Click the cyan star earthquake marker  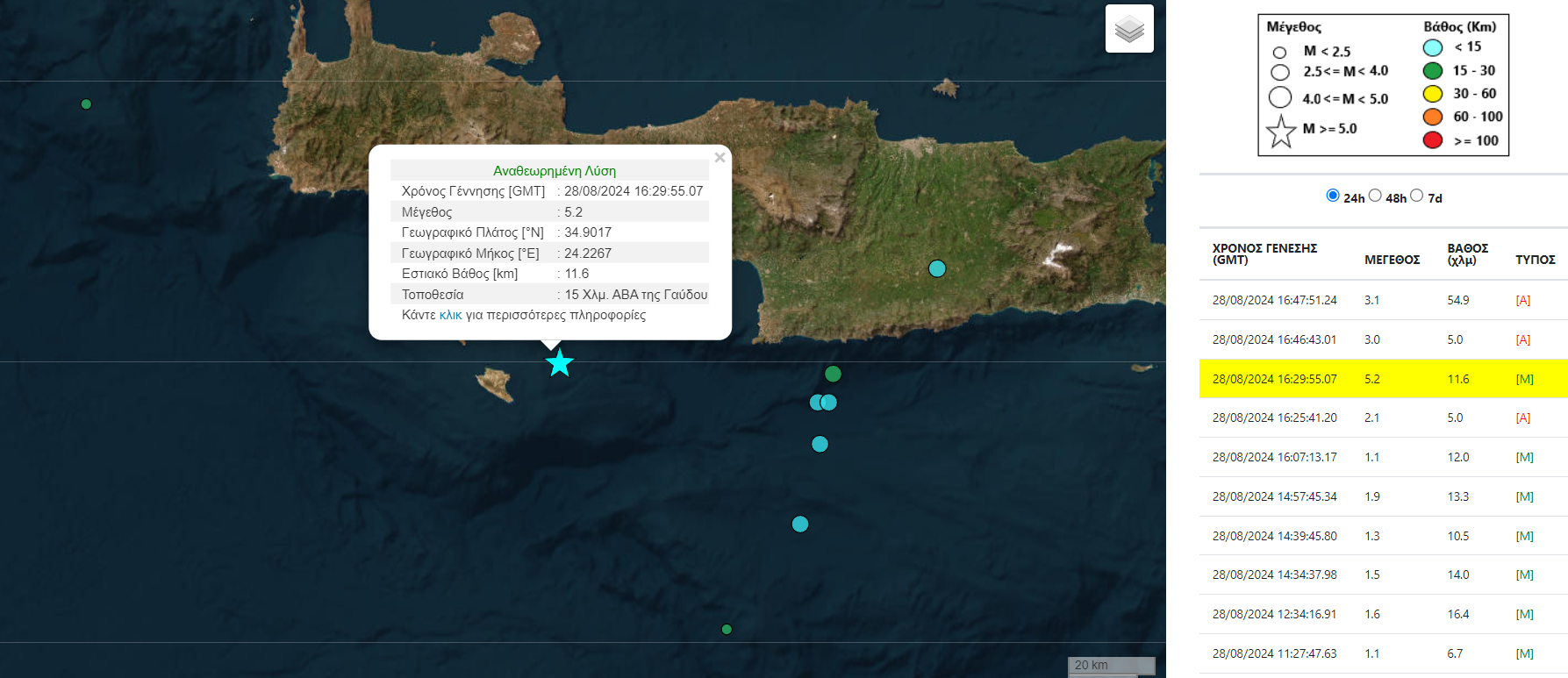[x=559, y=363]
